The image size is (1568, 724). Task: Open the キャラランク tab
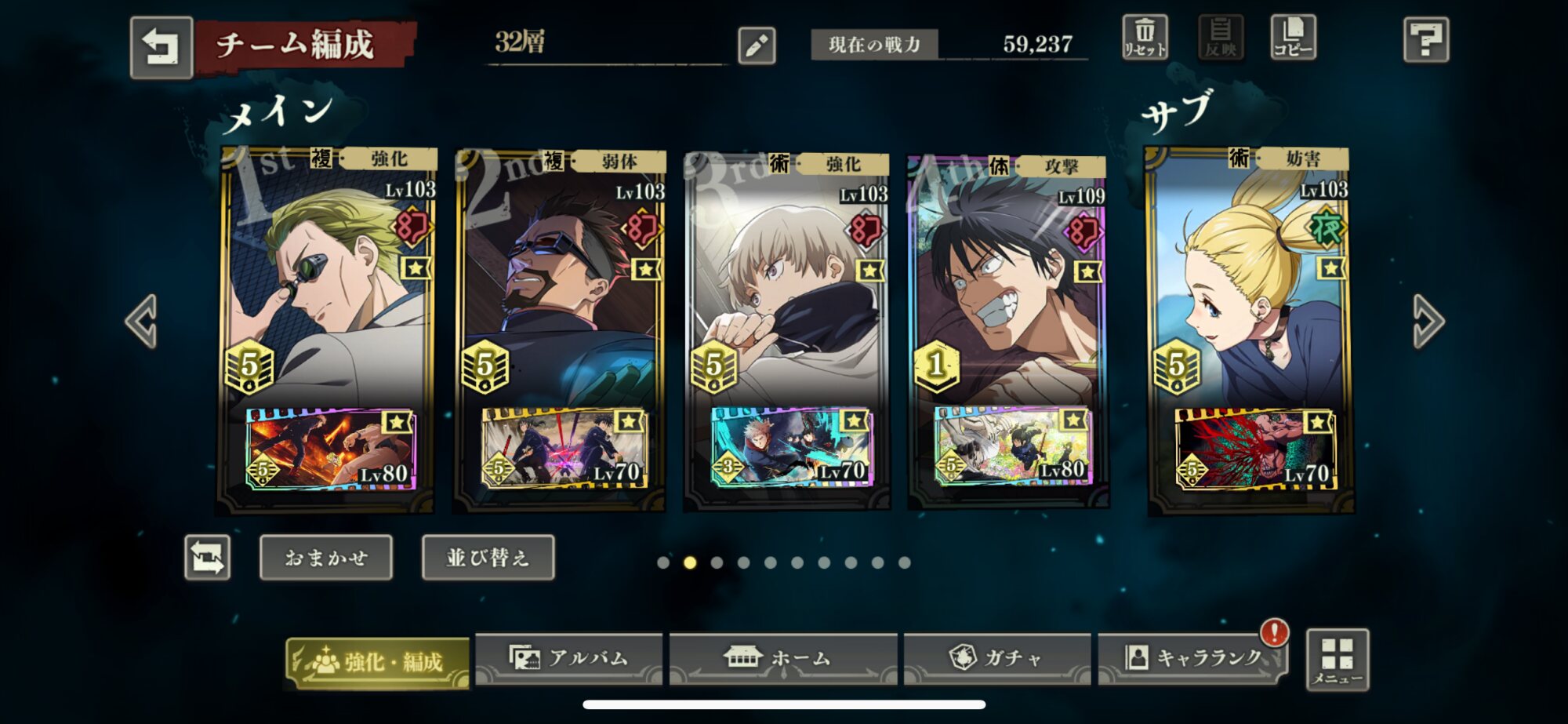[1192, 658]
